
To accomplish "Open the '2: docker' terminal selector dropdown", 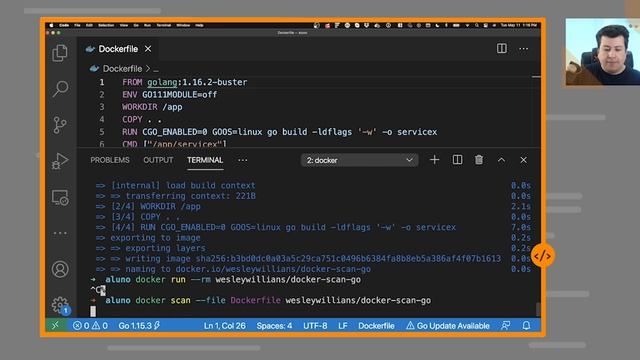I will [x=360, y=160].
